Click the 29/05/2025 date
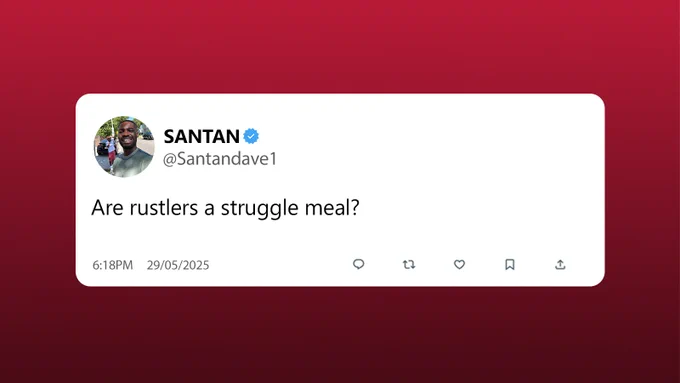This screenshot has width=680, height=383. [x=178, y=265]
